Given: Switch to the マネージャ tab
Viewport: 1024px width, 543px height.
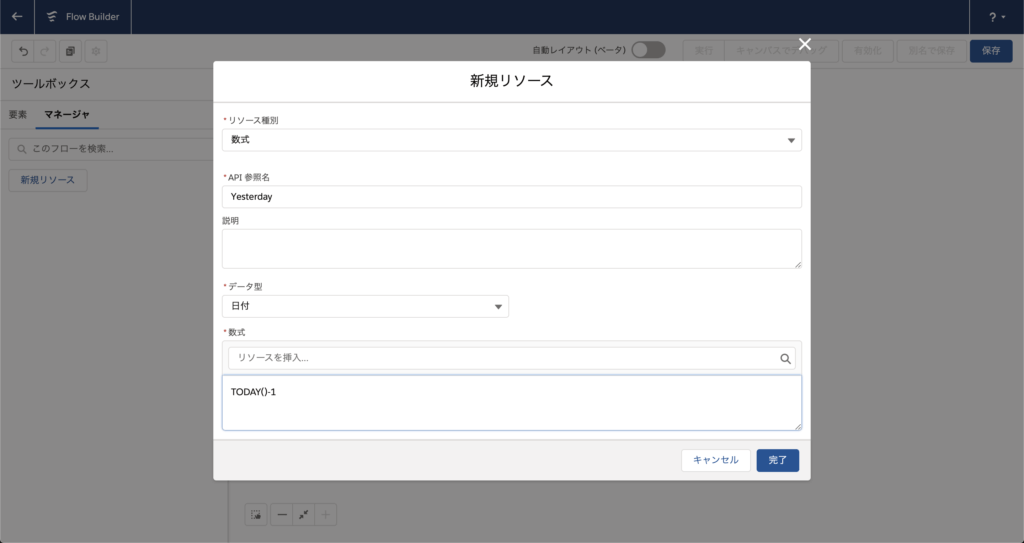Looking at the screenshot, I should [67, 114].
